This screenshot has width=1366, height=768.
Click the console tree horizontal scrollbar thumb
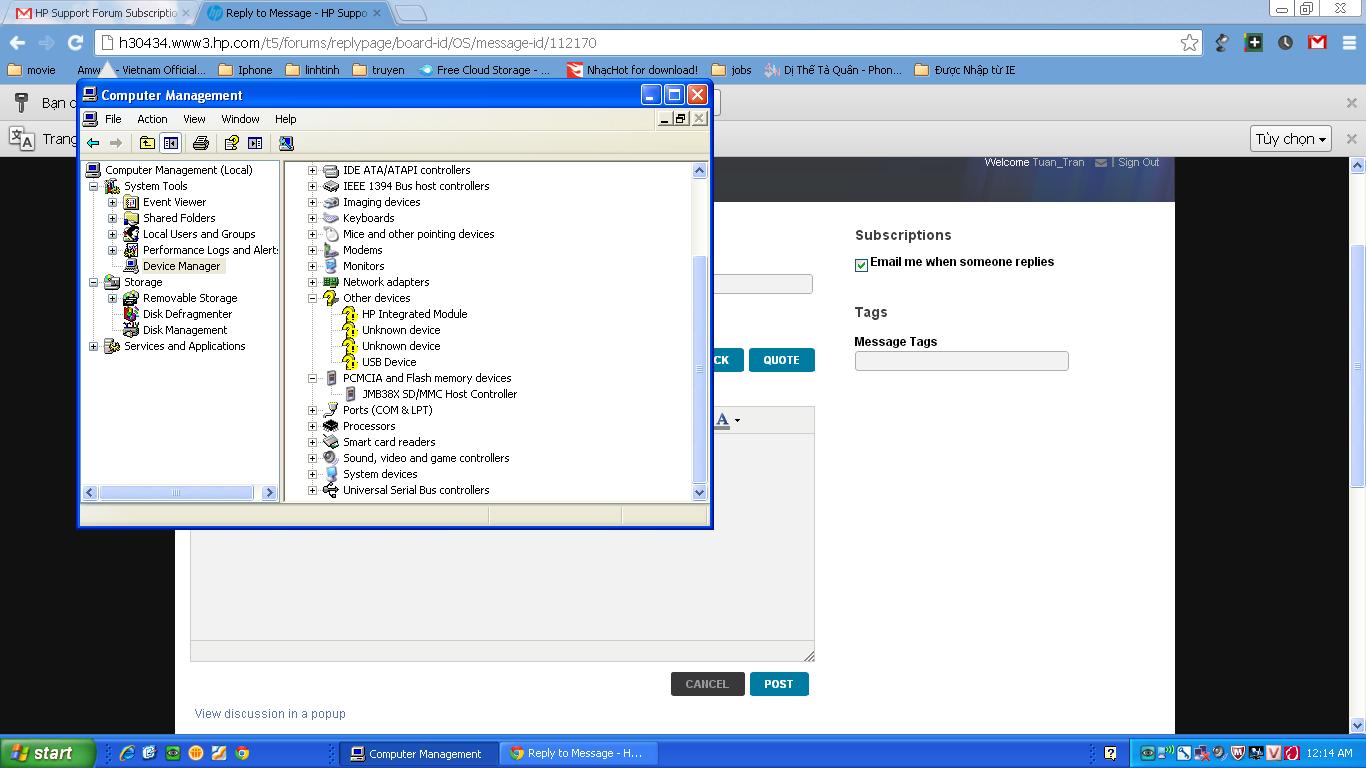coord(176,492)
